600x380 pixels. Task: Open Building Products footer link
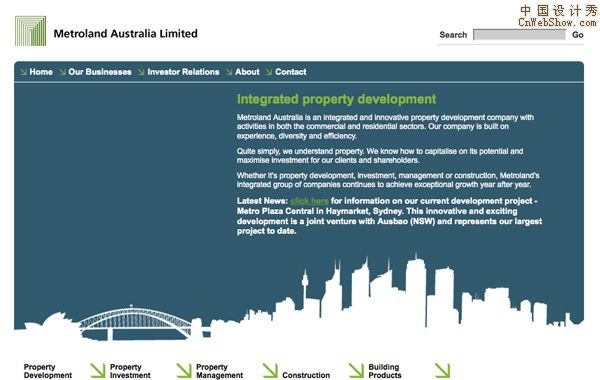(385, 371)
